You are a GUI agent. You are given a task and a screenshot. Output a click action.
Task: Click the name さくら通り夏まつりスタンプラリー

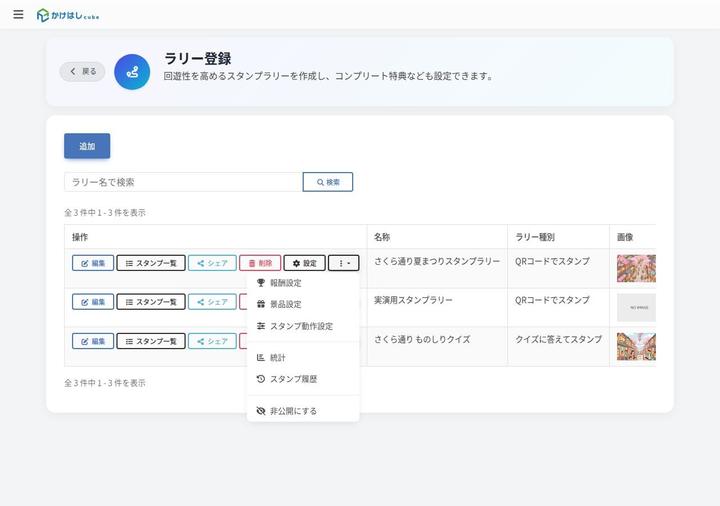click(x=437, y=261)
